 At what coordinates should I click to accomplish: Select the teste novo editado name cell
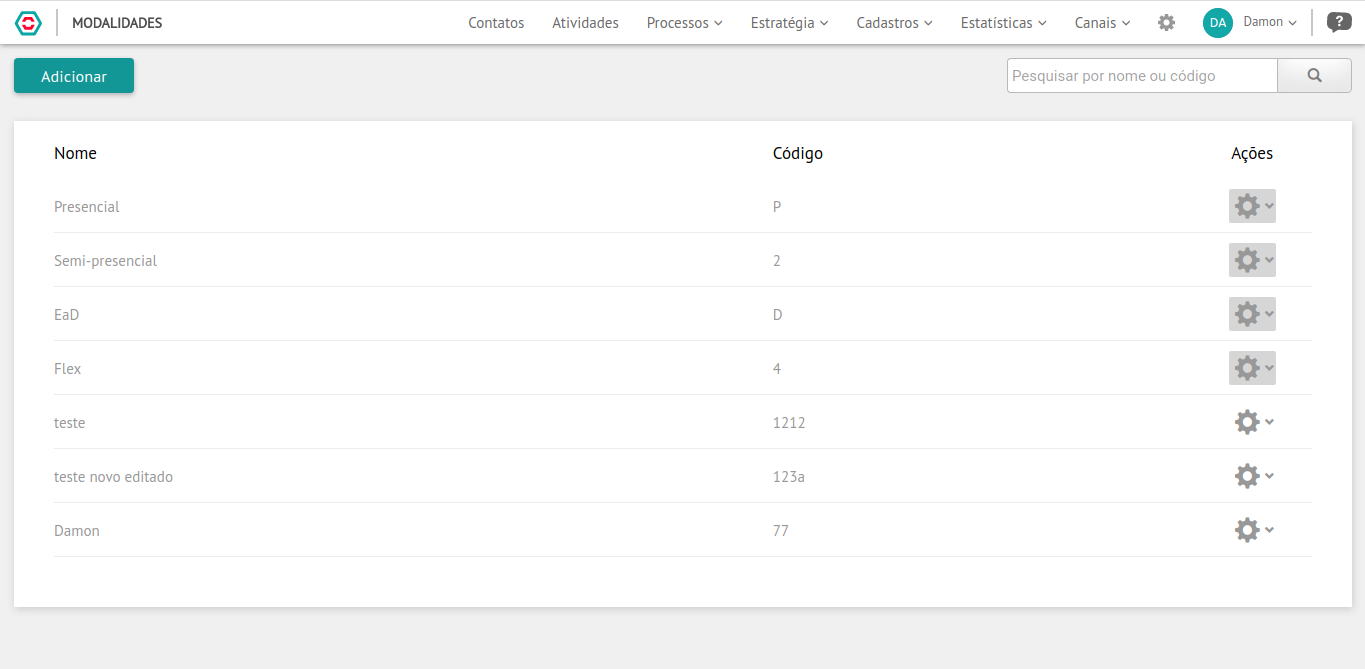[x=113, y=477]
